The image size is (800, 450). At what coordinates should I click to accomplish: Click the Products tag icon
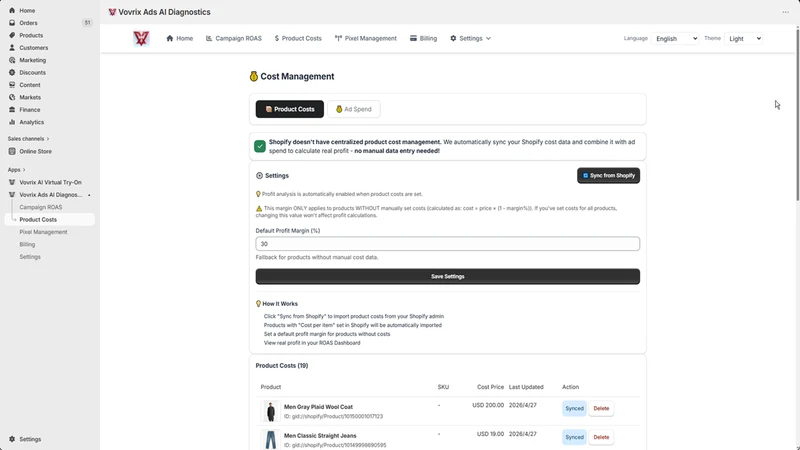(12, 35)
